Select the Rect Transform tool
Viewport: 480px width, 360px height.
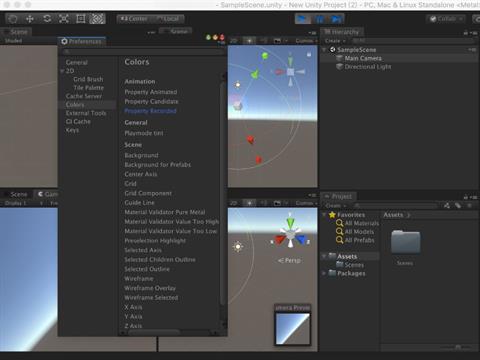(x=81, y=19)
